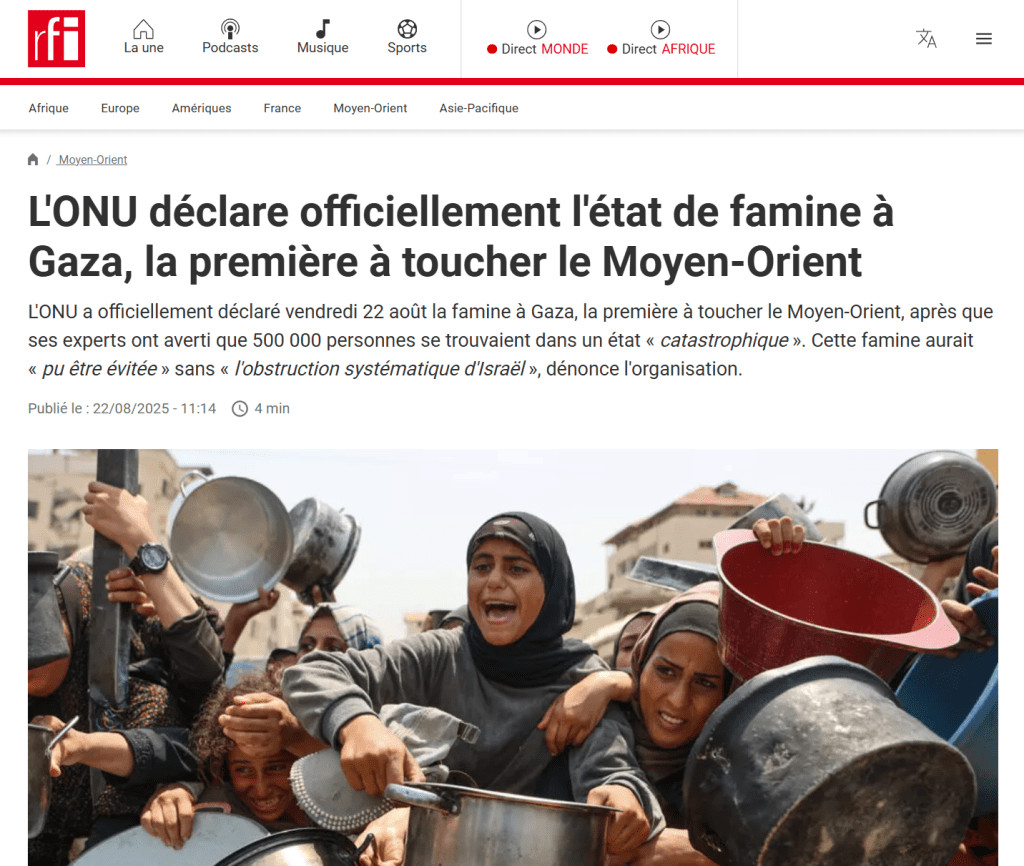Open the Gaza crowd article photo

513,657
